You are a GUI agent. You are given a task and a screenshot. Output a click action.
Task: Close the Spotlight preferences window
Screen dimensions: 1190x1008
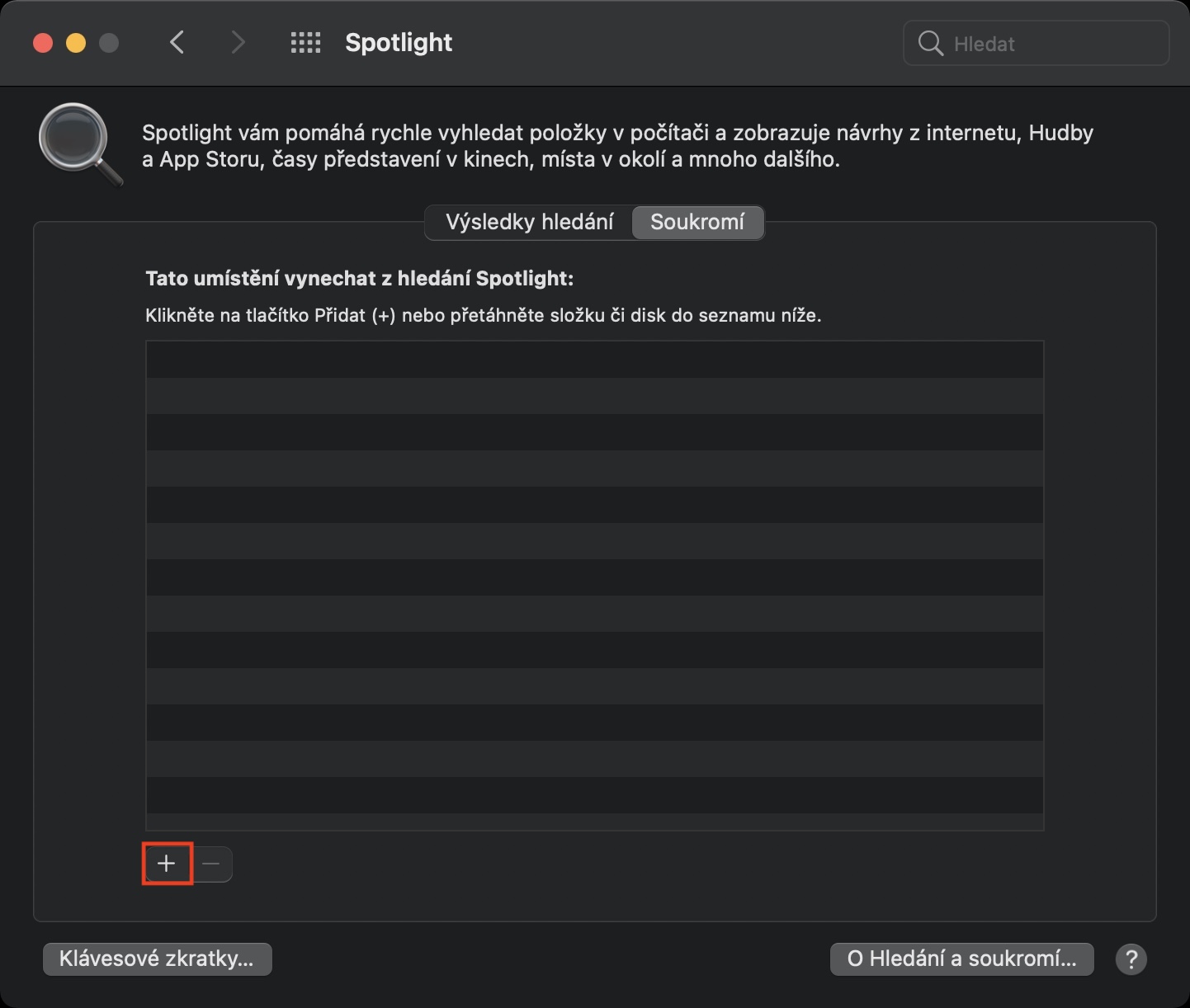tap(43, 43)
